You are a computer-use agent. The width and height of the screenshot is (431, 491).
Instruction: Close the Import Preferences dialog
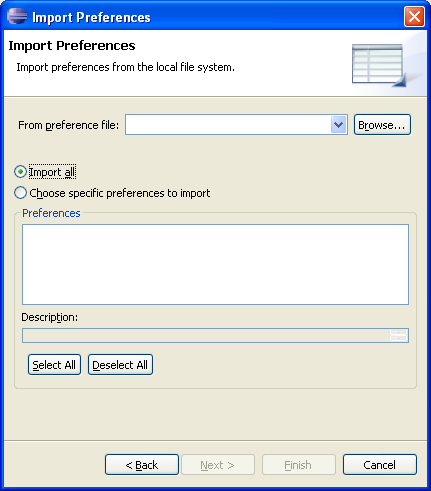(414, 16)
